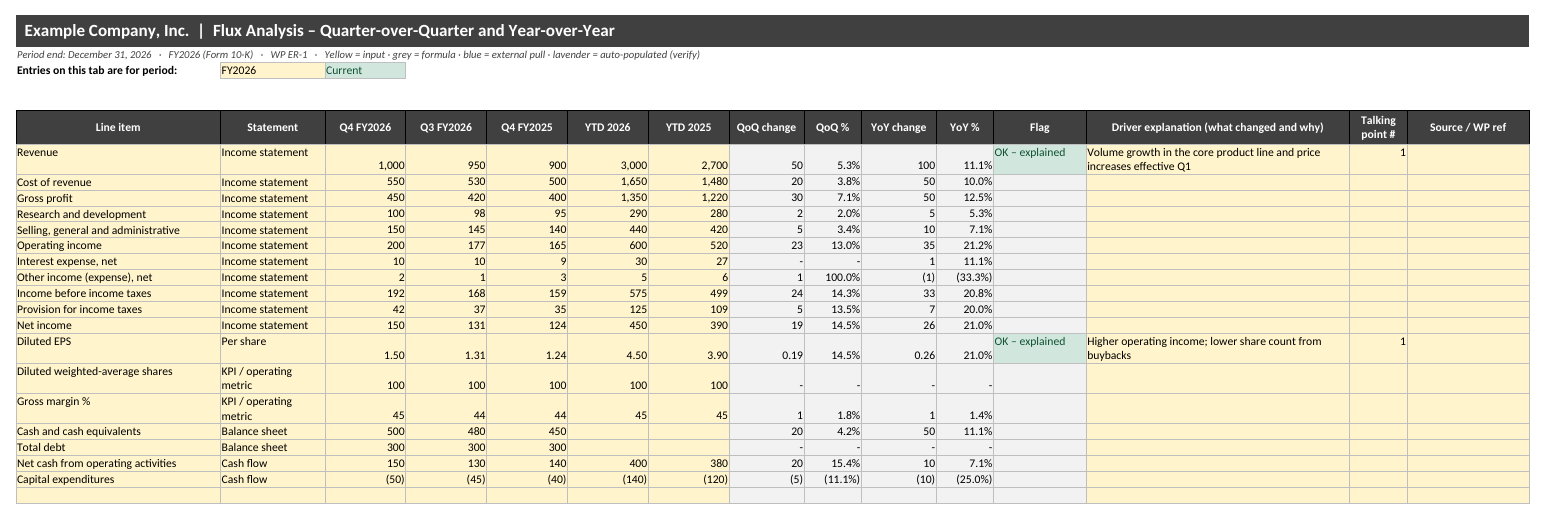
Task: Select the 'Source / WP ref' header
Action: (1468, 127)
